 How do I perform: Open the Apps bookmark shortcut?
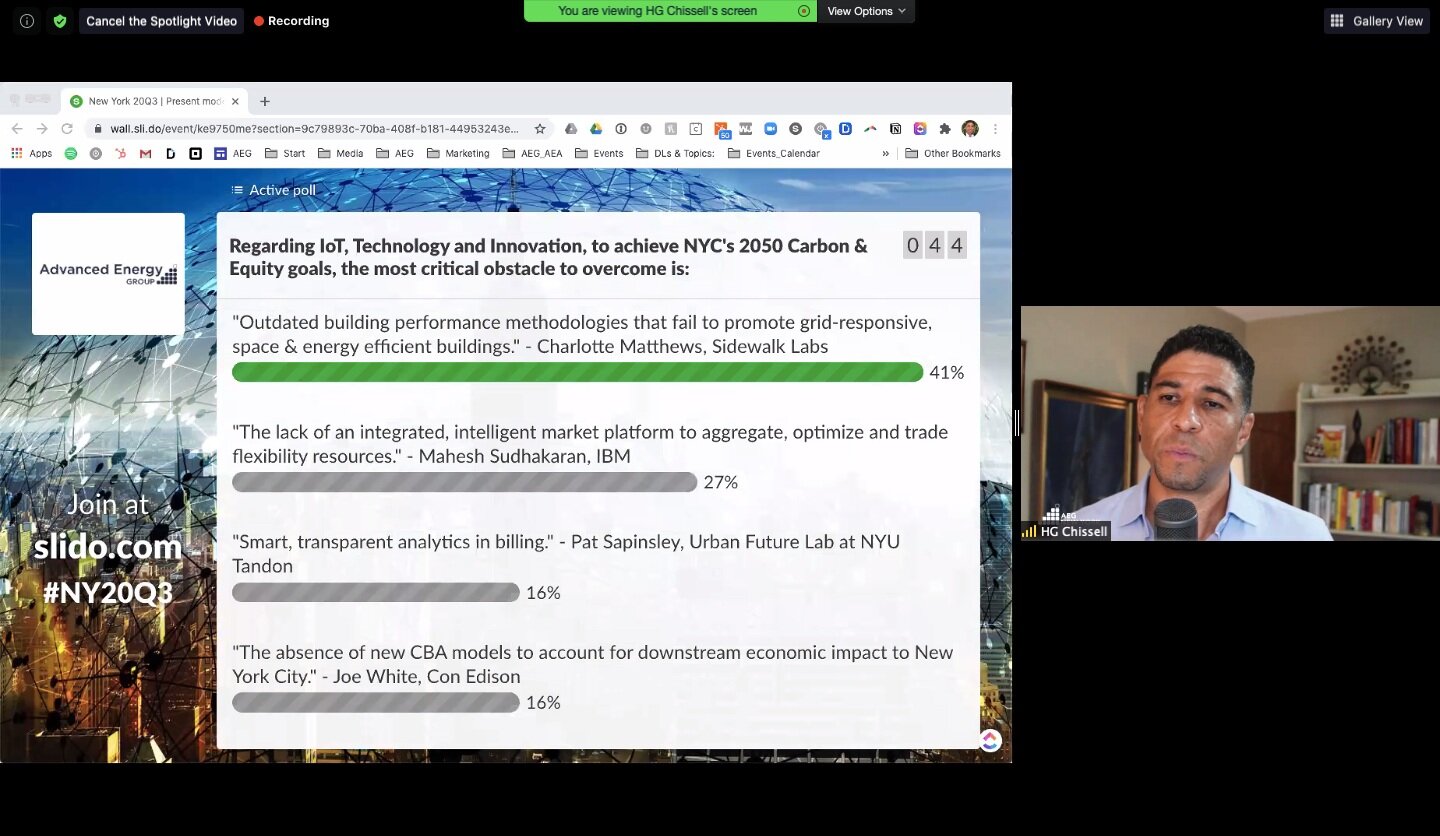(31, 154)
